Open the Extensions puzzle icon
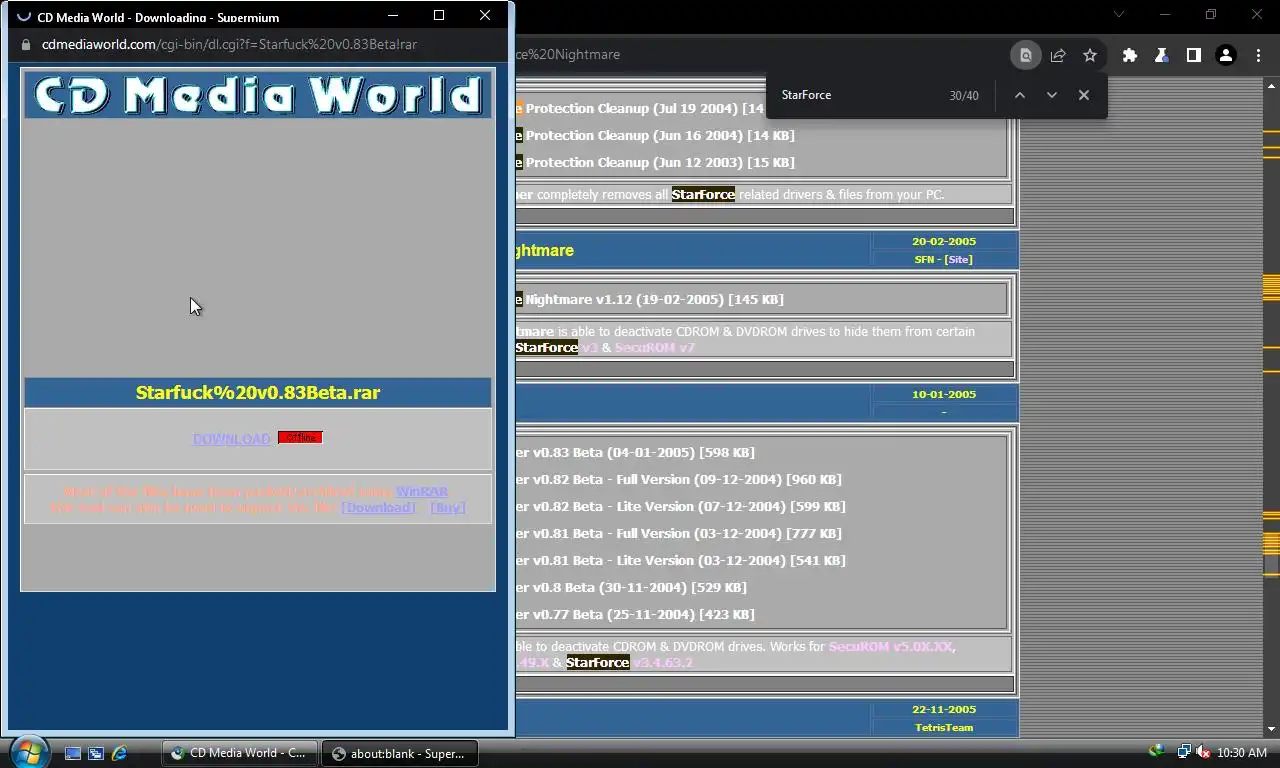 pyautogui.click(x=1130, y=55)
